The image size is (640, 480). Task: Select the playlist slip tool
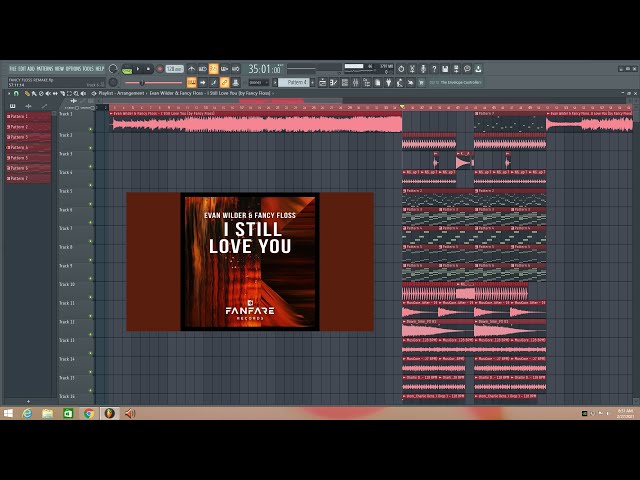pyautogui.click(x=55, y=93)
